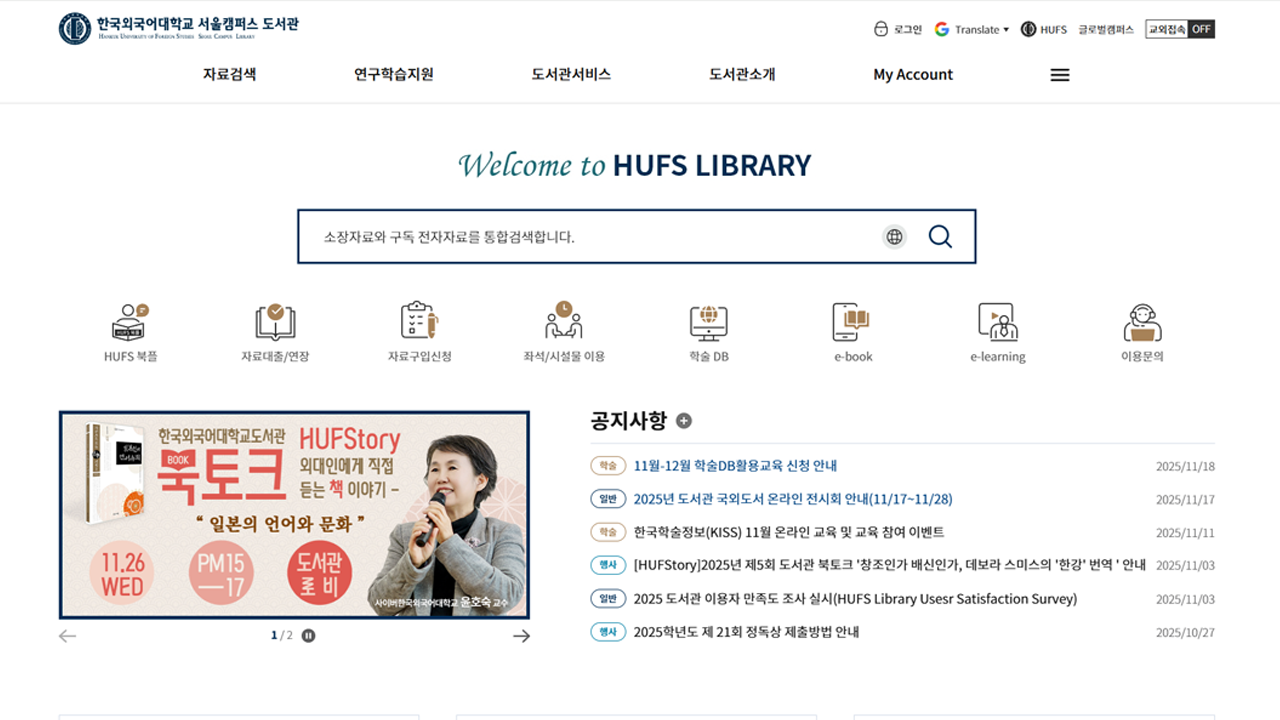Open the e-book icon
The height and width of the screenshot is (720, 1280).
pyautogui.click(x=853, y=322)
